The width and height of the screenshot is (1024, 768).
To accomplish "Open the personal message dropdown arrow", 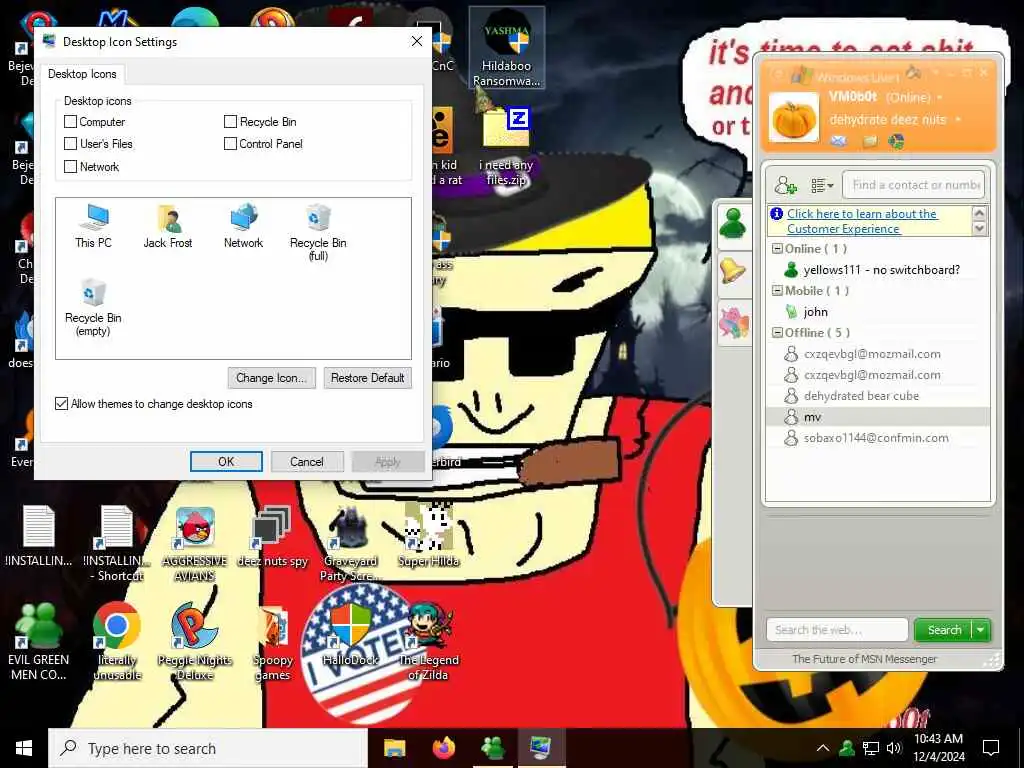I will click(957, 120).
